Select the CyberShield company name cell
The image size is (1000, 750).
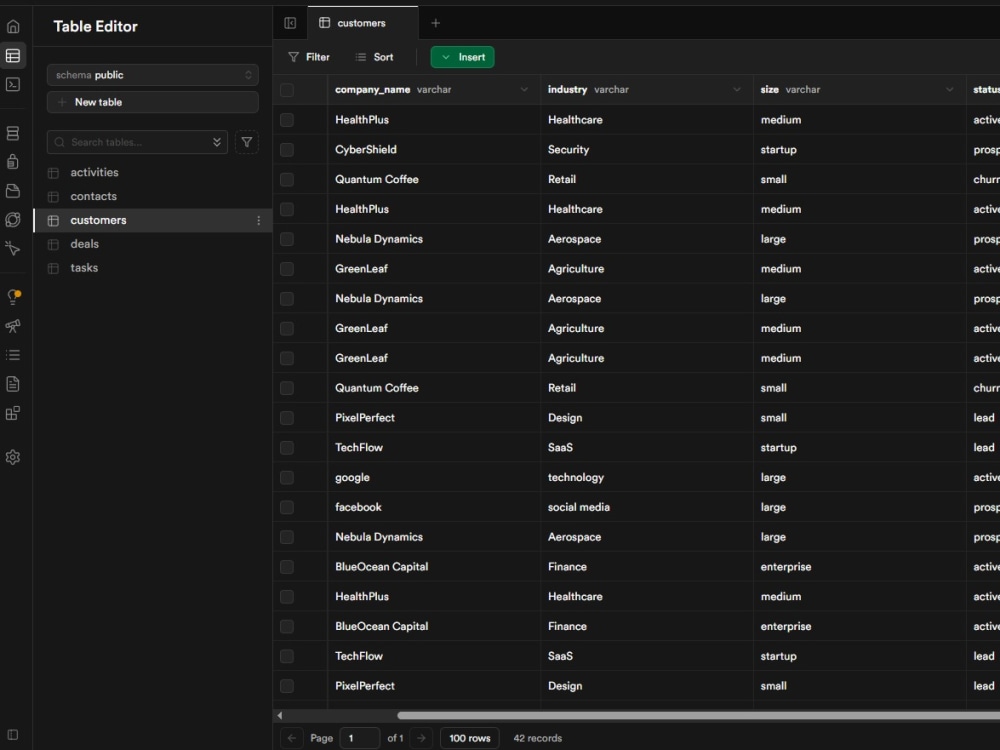click(434, 149)
